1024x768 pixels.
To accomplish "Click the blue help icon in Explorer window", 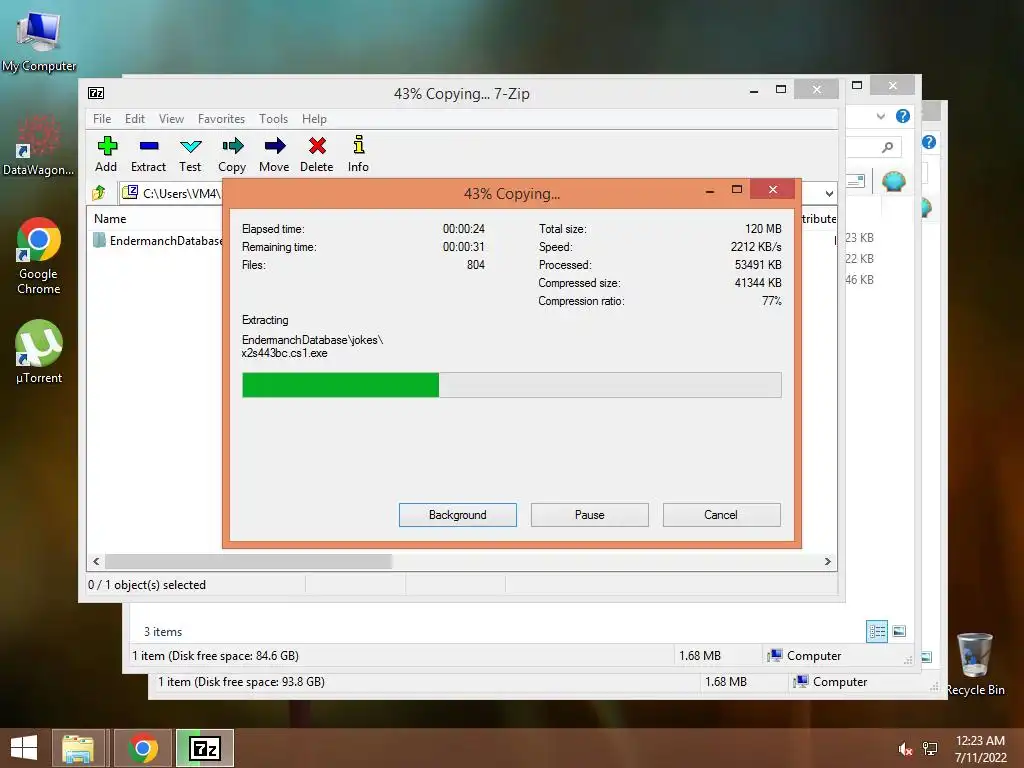I will 903,116.
